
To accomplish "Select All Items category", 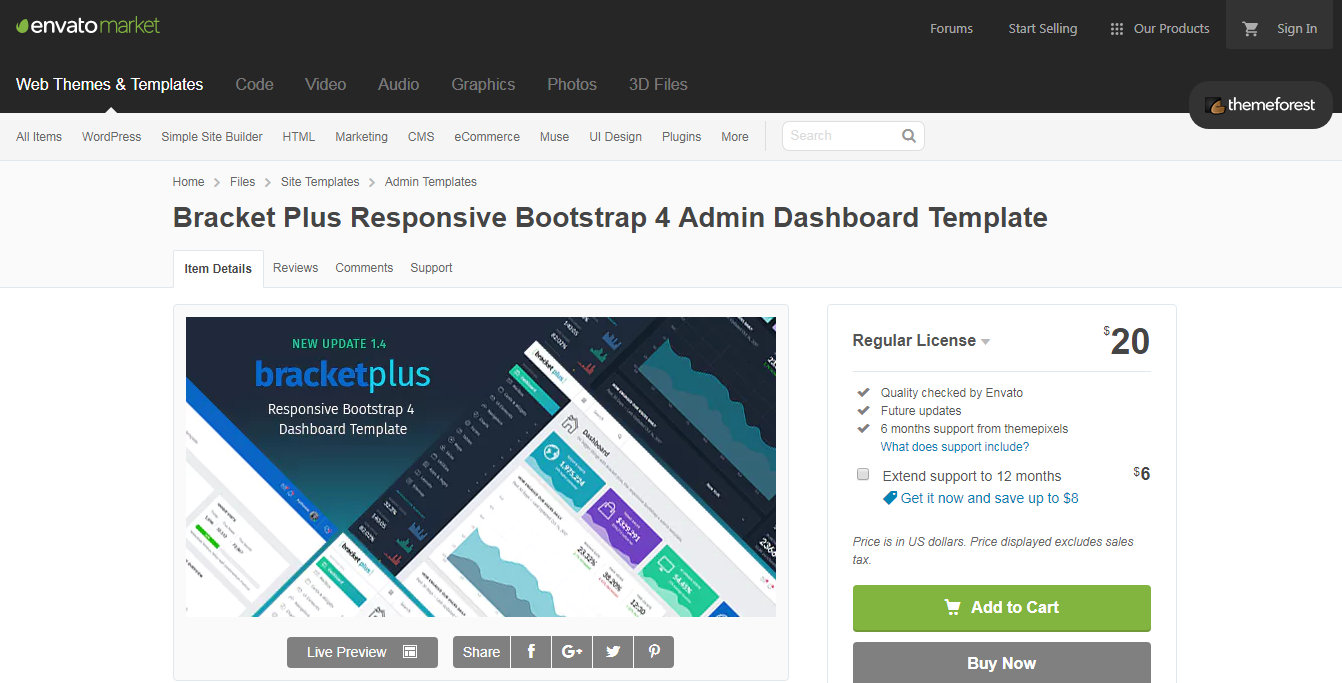I will coord(39,137).
